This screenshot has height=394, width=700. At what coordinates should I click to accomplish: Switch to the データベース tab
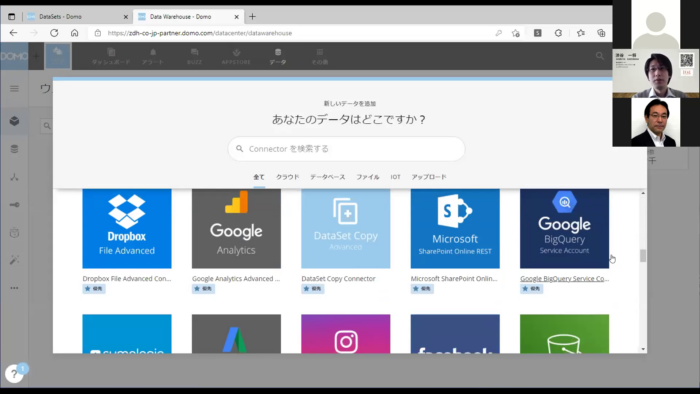pos(328,177)
